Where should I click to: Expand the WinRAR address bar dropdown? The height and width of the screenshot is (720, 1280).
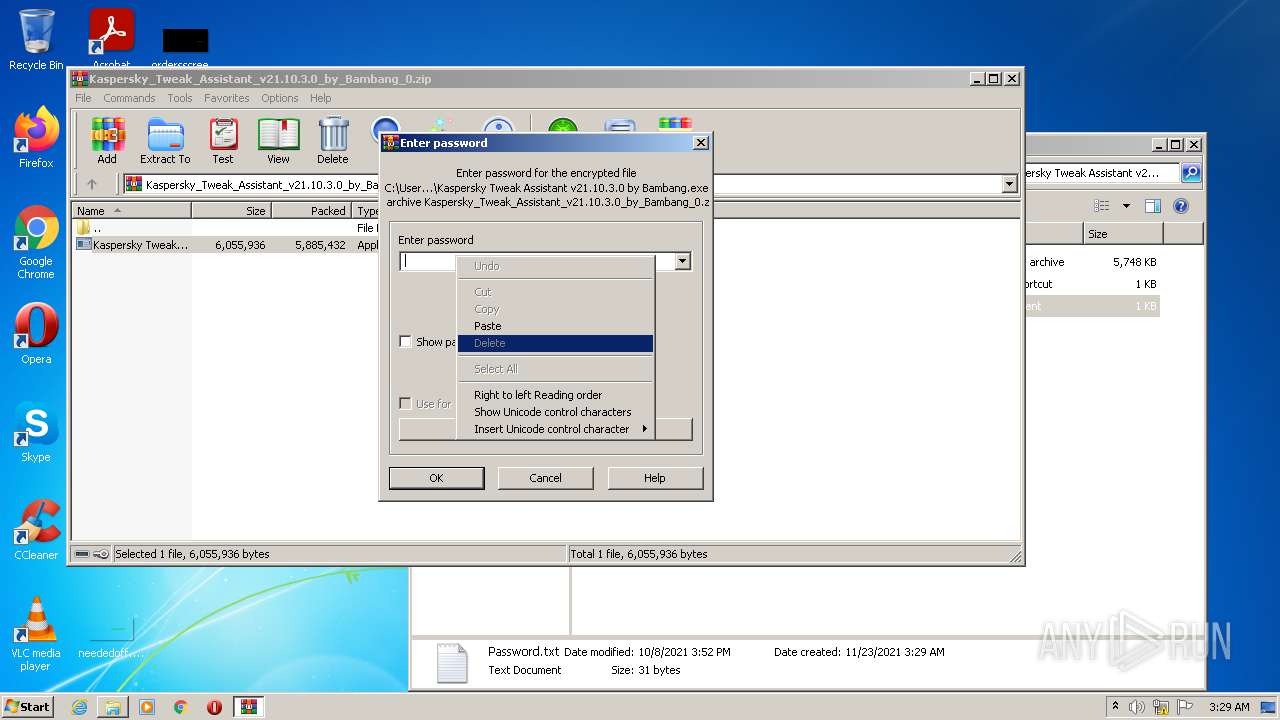click(x=1008, y=184)
